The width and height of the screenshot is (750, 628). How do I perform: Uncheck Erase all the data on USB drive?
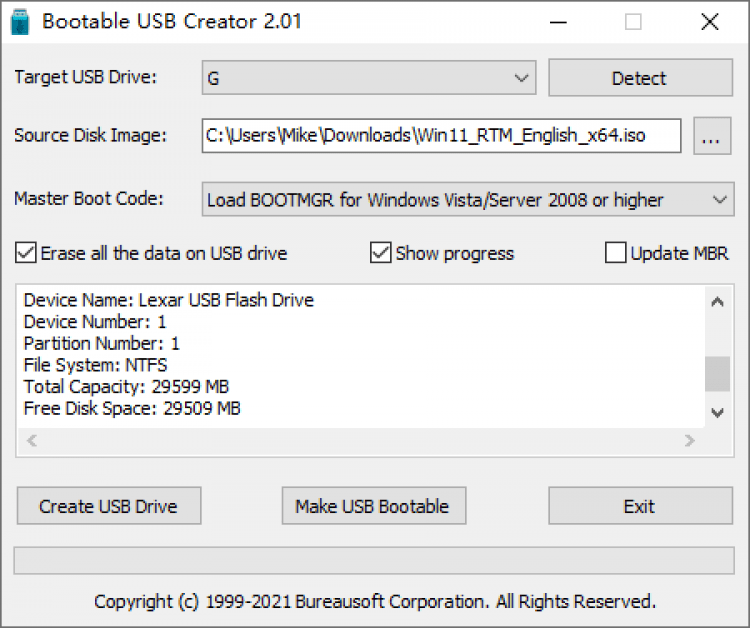[x=26, y=253]
